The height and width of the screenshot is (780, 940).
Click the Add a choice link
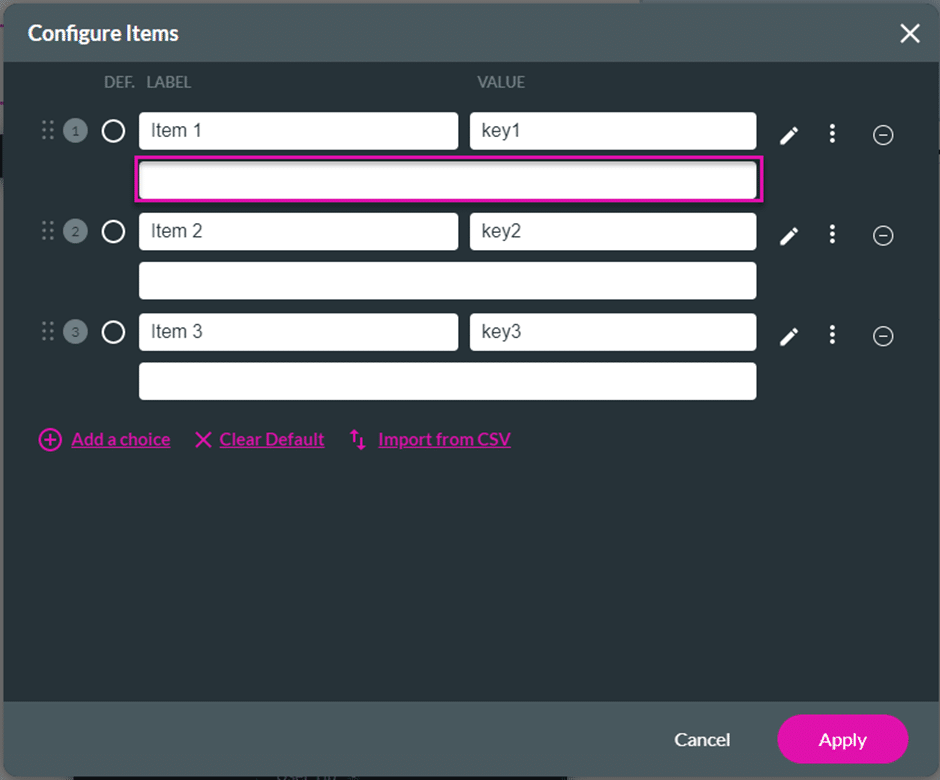(x=120, y=440)
